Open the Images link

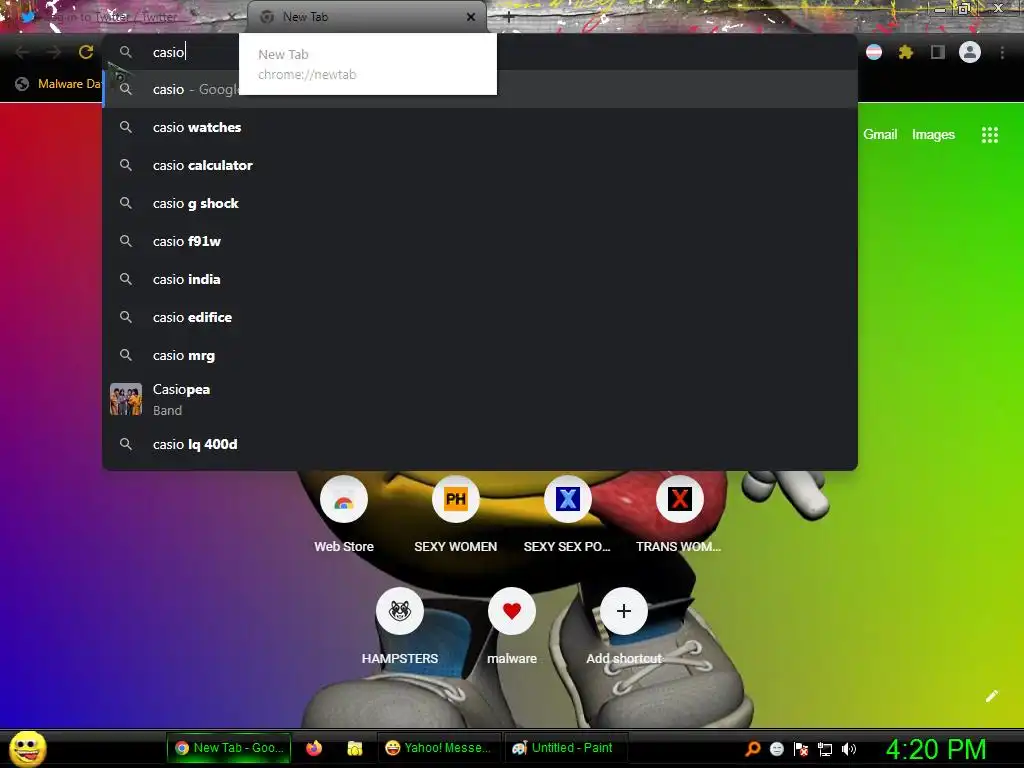(933, 135)
